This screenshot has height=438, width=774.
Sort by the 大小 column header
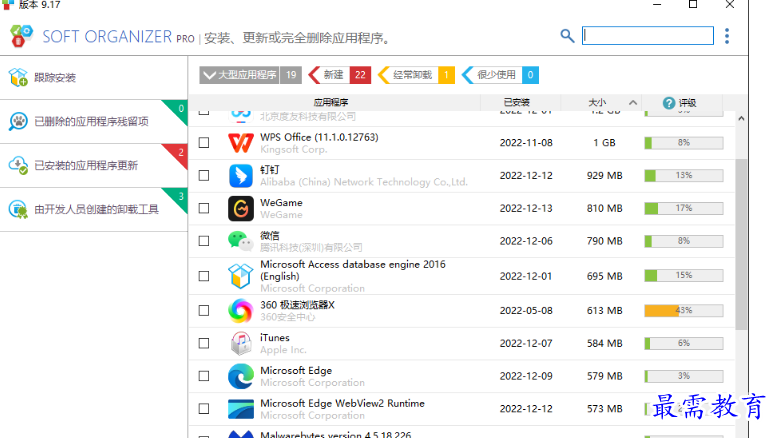tap(601, 103)
